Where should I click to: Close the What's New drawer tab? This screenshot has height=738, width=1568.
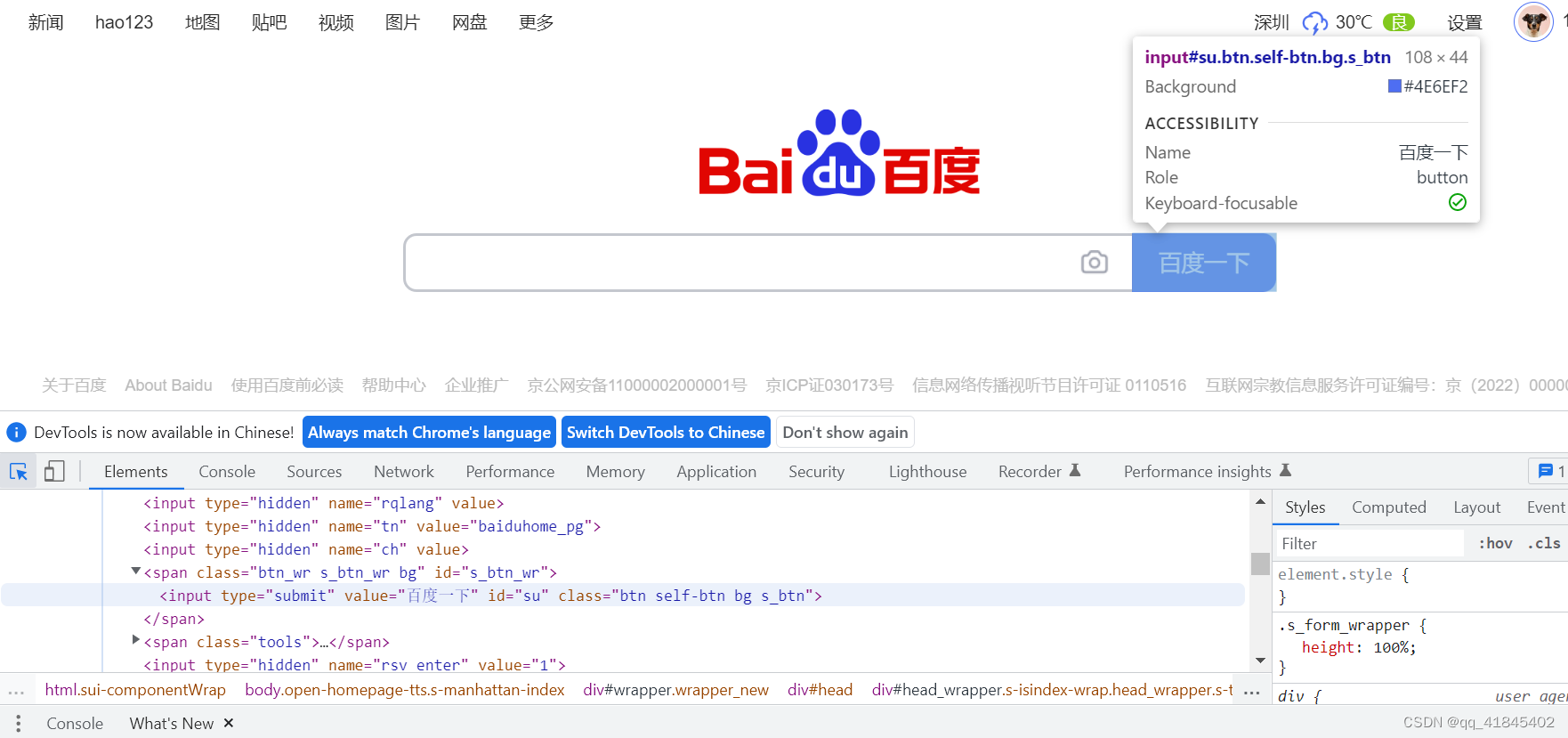point(229,723)
